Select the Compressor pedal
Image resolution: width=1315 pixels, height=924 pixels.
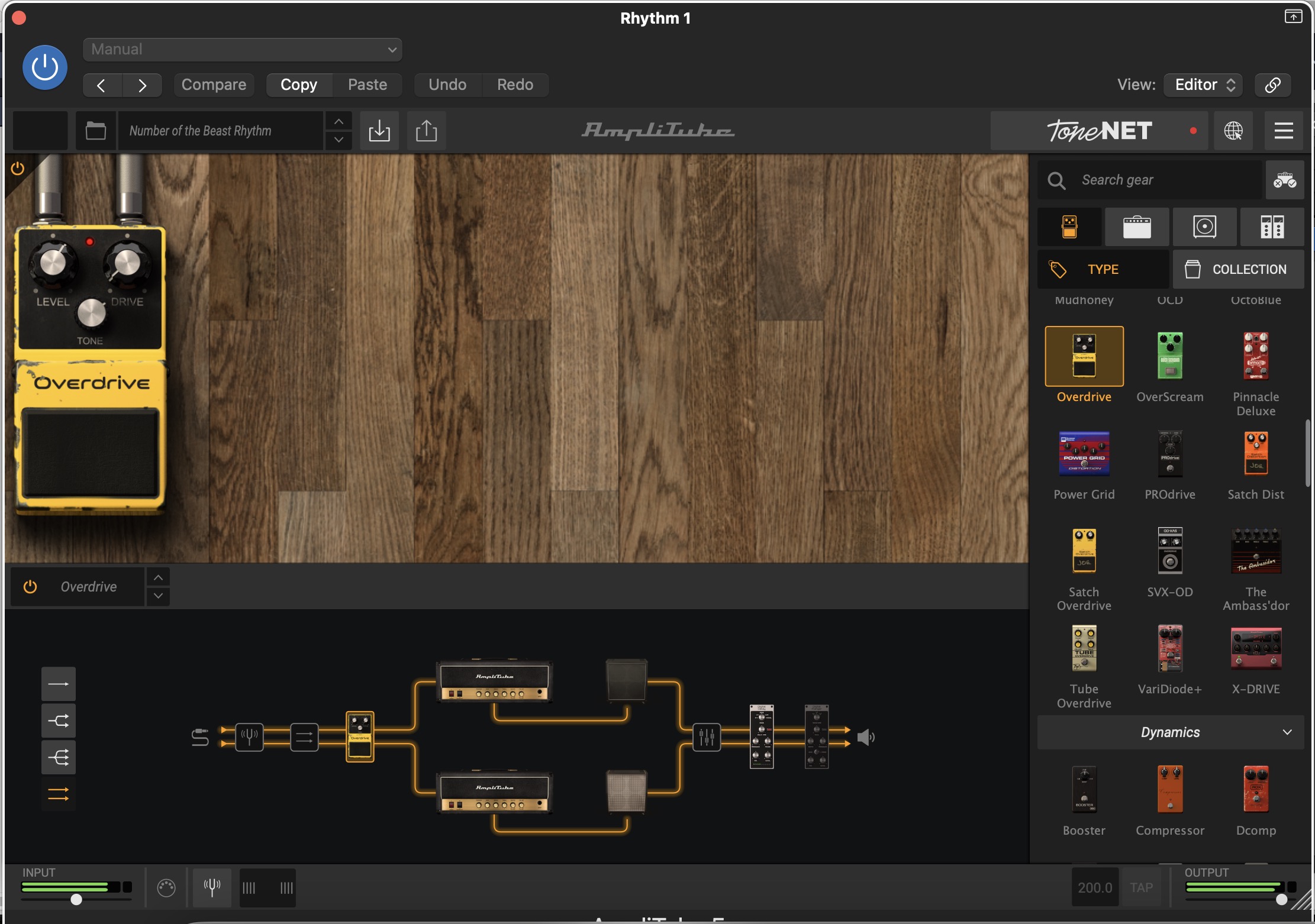1170,790
